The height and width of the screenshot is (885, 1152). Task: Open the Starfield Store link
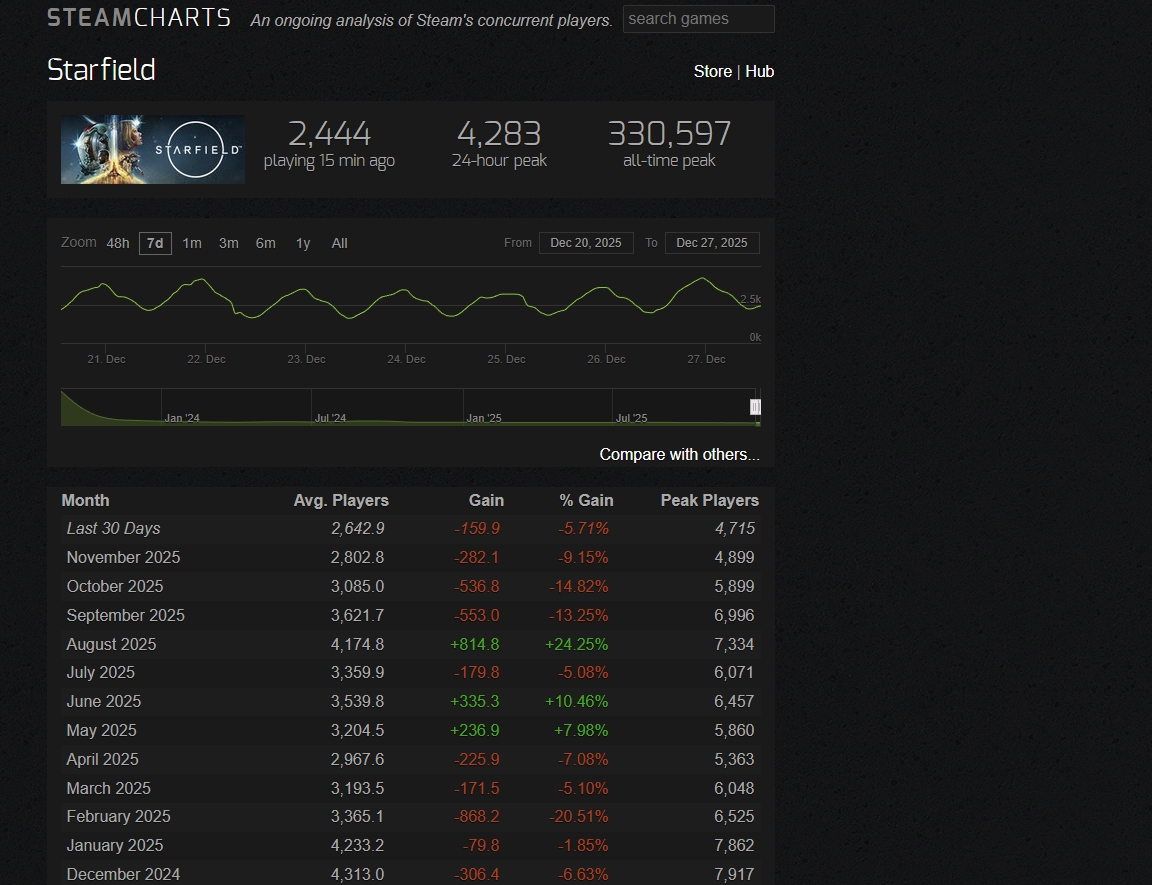click(713, 71)
